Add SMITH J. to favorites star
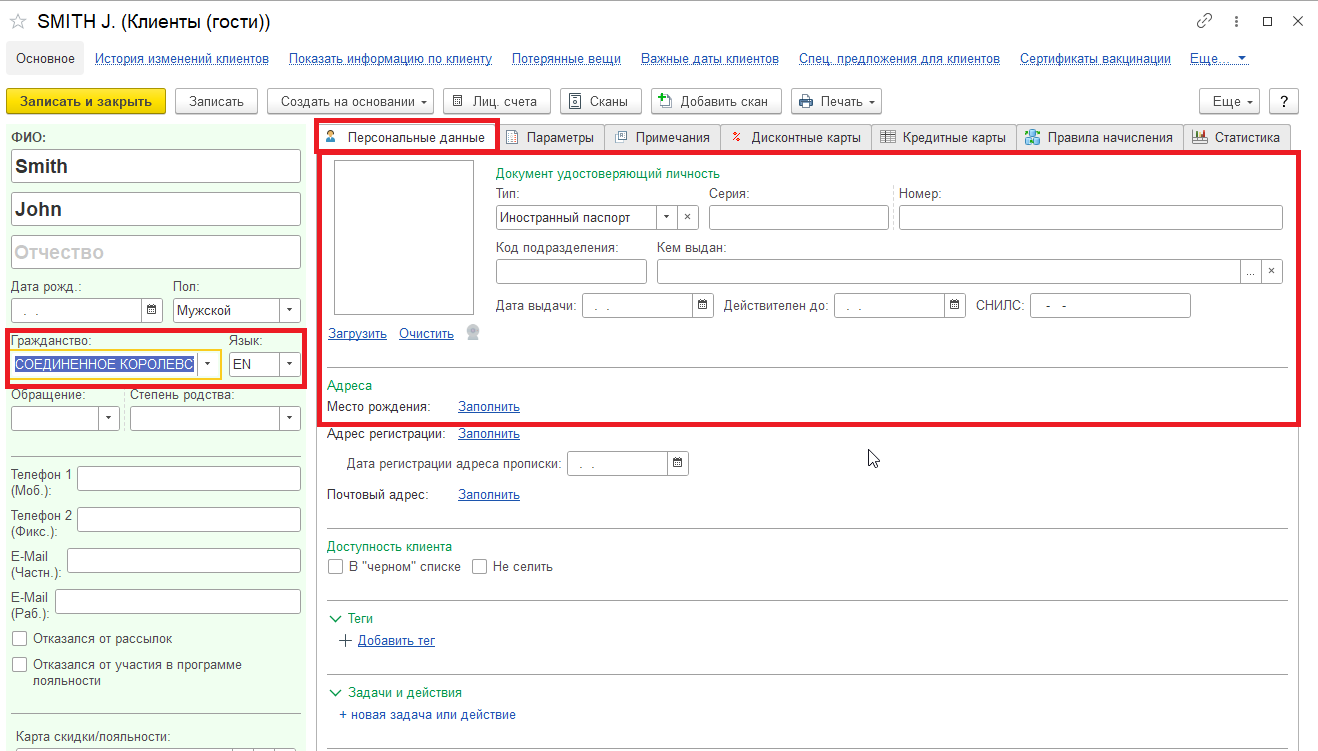This screenshot has width=1318, height=751. pos(18,21)
